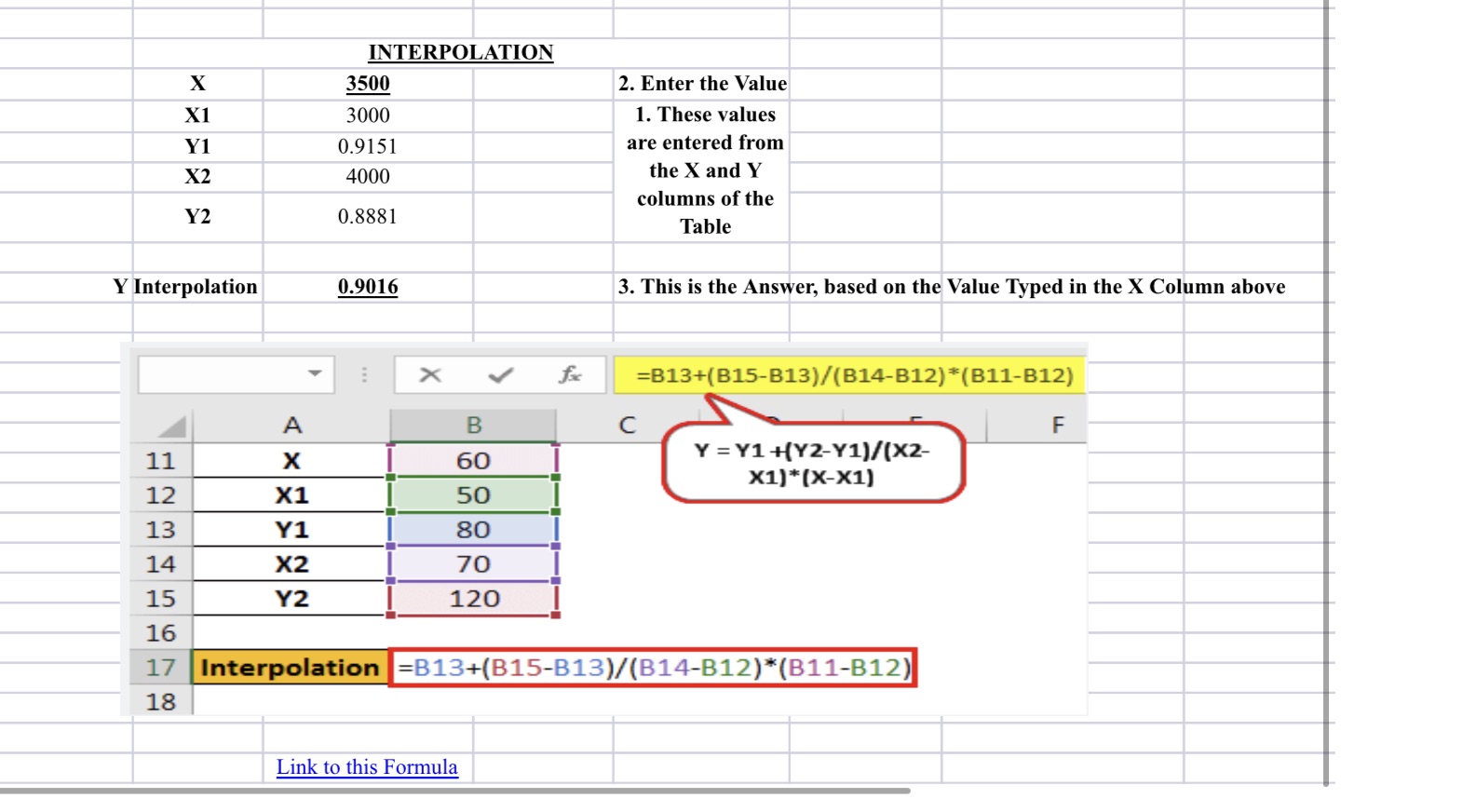Image resolution: width=1463 pixels, height=812 pixels.
Task: Click the X label in the upper table
Action: pos(198,84)
